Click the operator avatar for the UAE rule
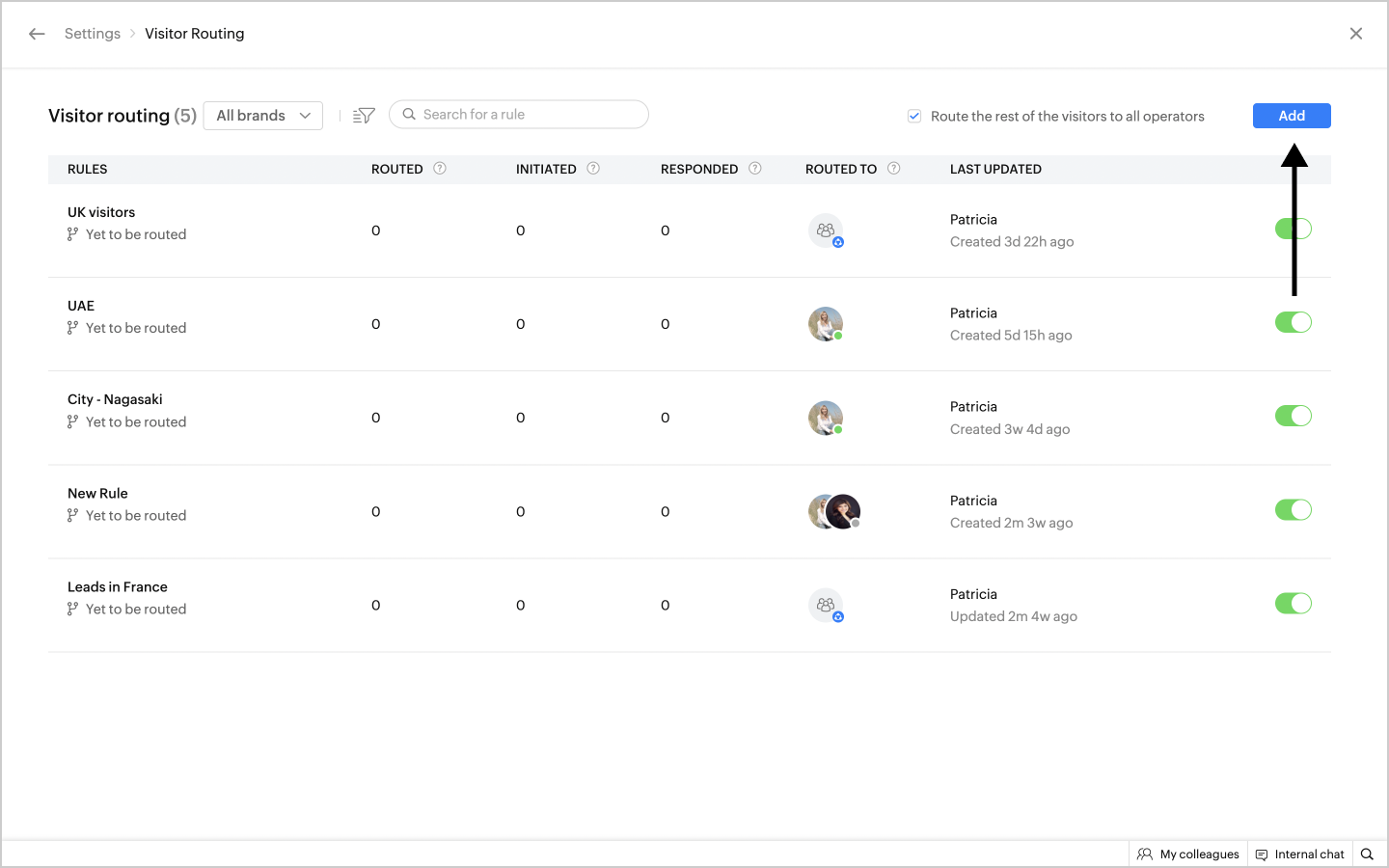Image resolution: width=1389 pixels, height=868 pixels. point(825,324)
